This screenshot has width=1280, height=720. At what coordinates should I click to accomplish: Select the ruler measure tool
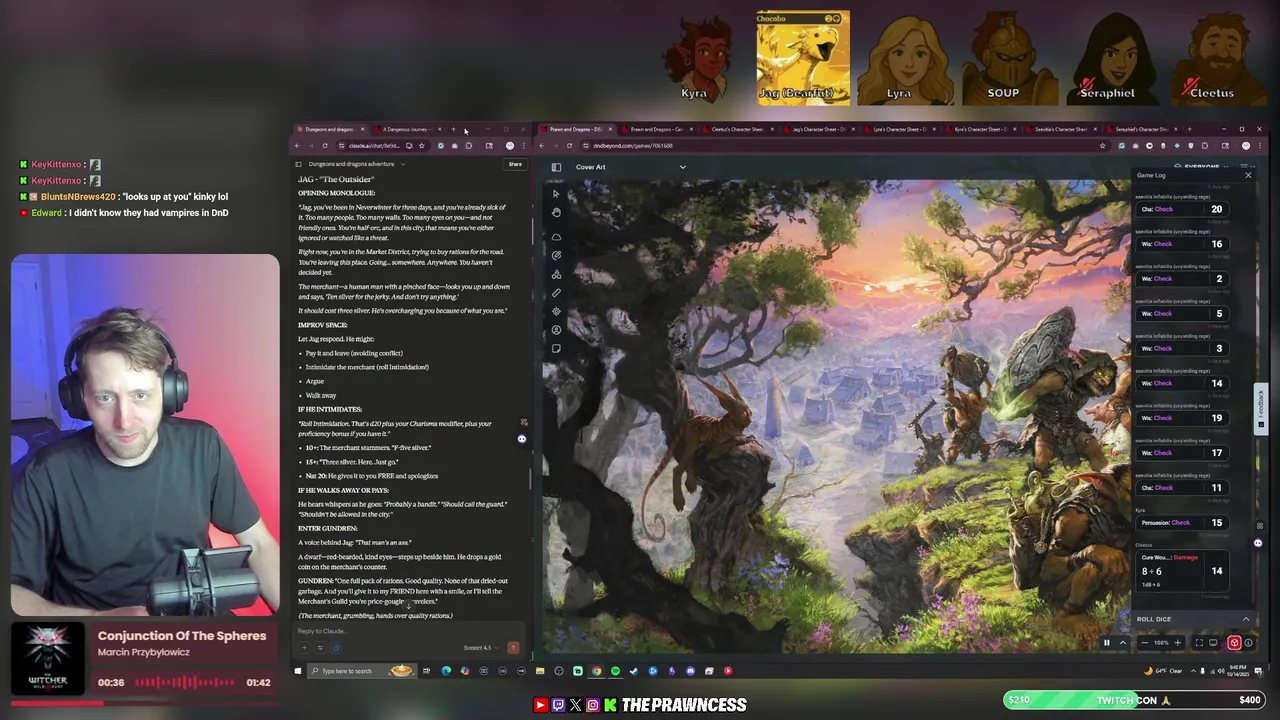(556, 293)
